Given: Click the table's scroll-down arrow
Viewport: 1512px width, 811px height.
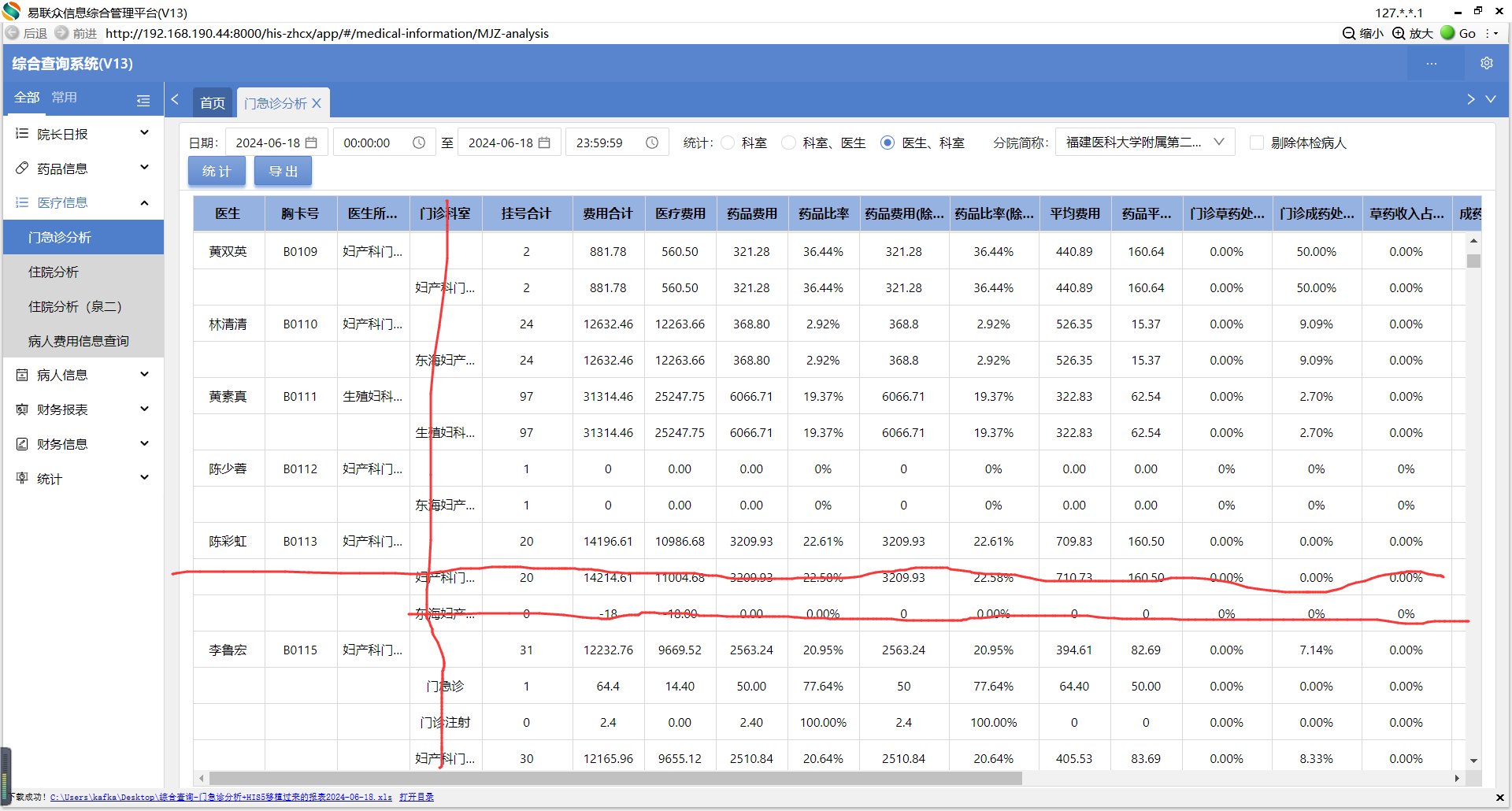Looking at the screenshot, I should [1473, 761].
